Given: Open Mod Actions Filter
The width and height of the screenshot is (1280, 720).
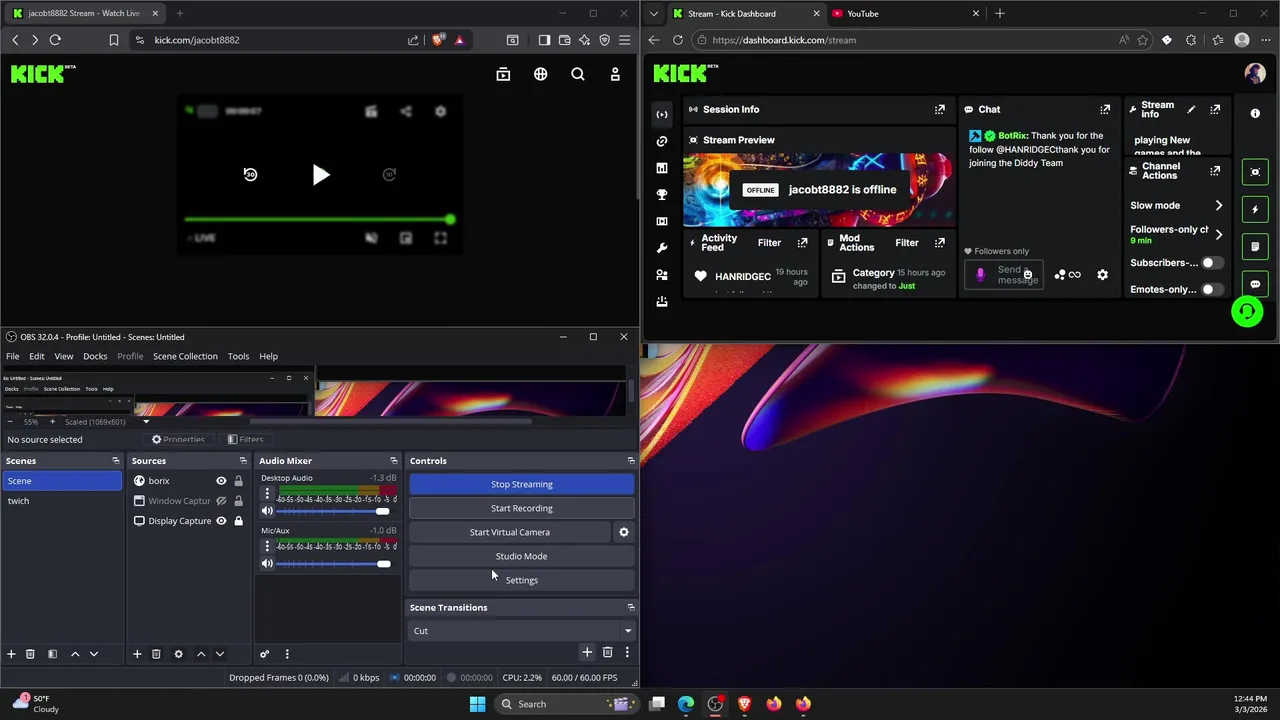Looking at the screenshot, I should click(x=906, y=243).
